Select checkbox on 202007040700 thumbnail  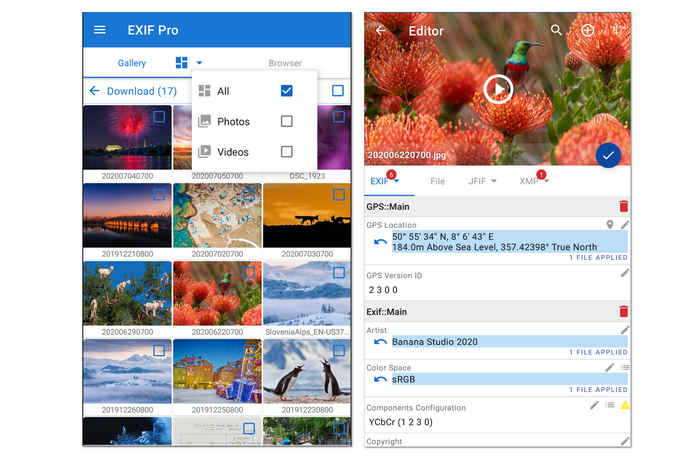tap(159, 117)
